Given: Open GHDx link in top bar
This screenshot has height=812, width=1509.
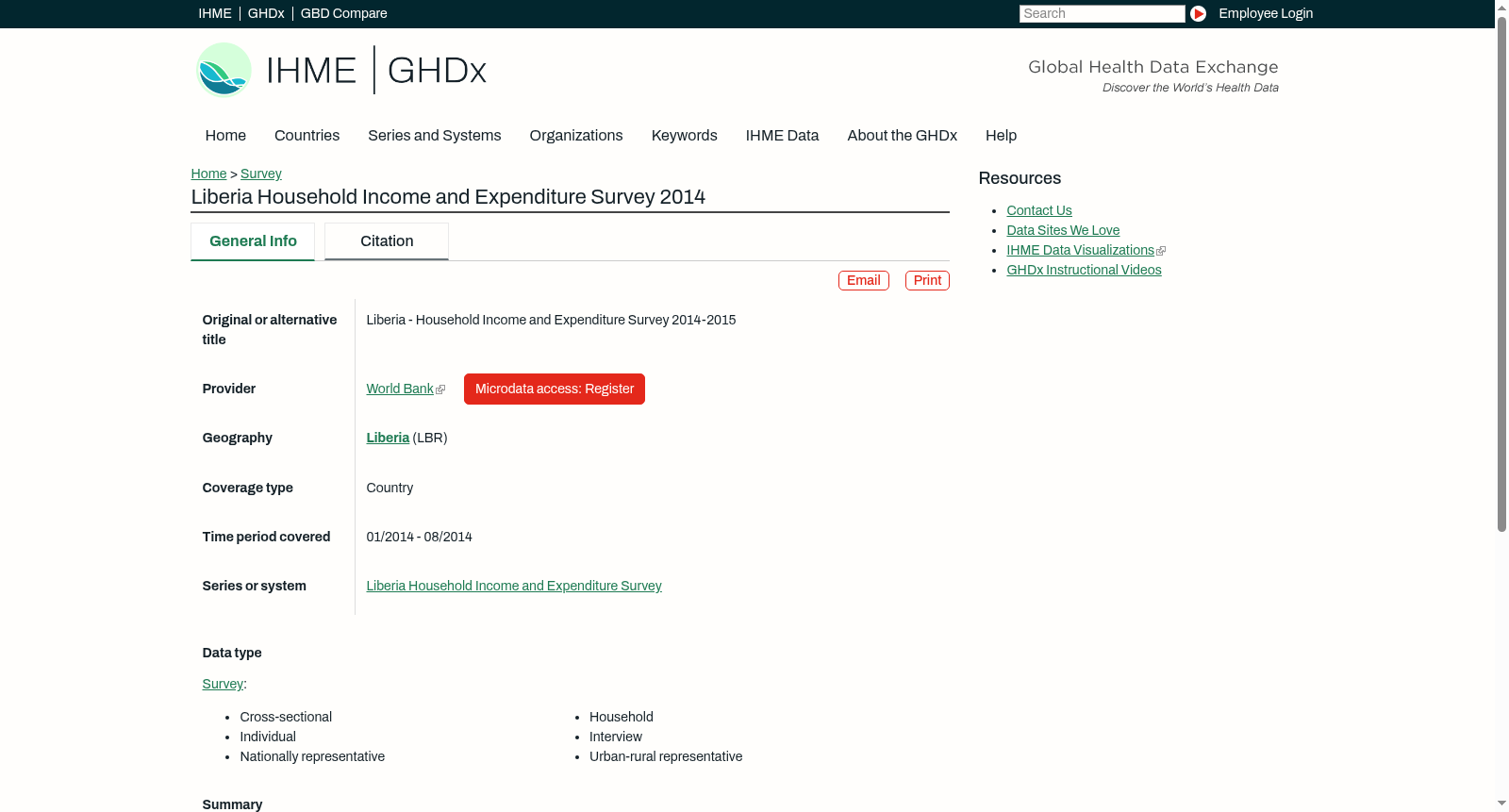Looking at the screenshot, I should click(x=266, y=13).
